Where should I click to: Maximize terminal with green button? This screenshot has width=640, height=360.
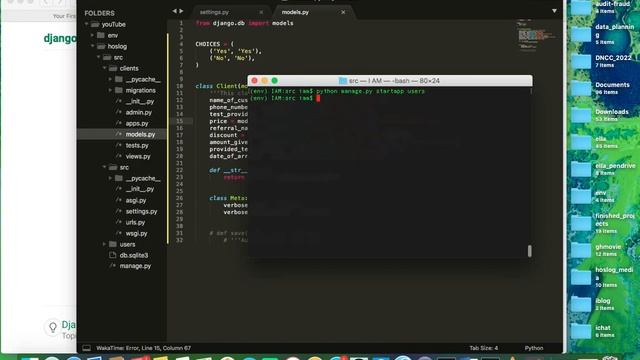tap(275, 81)
